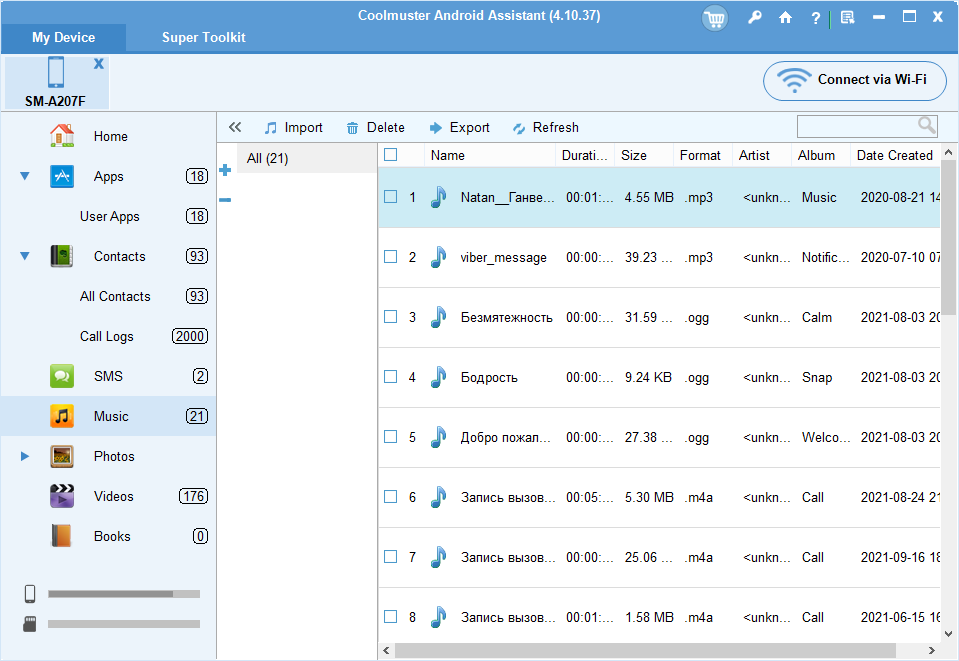Switch to the Super Toolkit tab
959x661 pixels.
[204, 37]
